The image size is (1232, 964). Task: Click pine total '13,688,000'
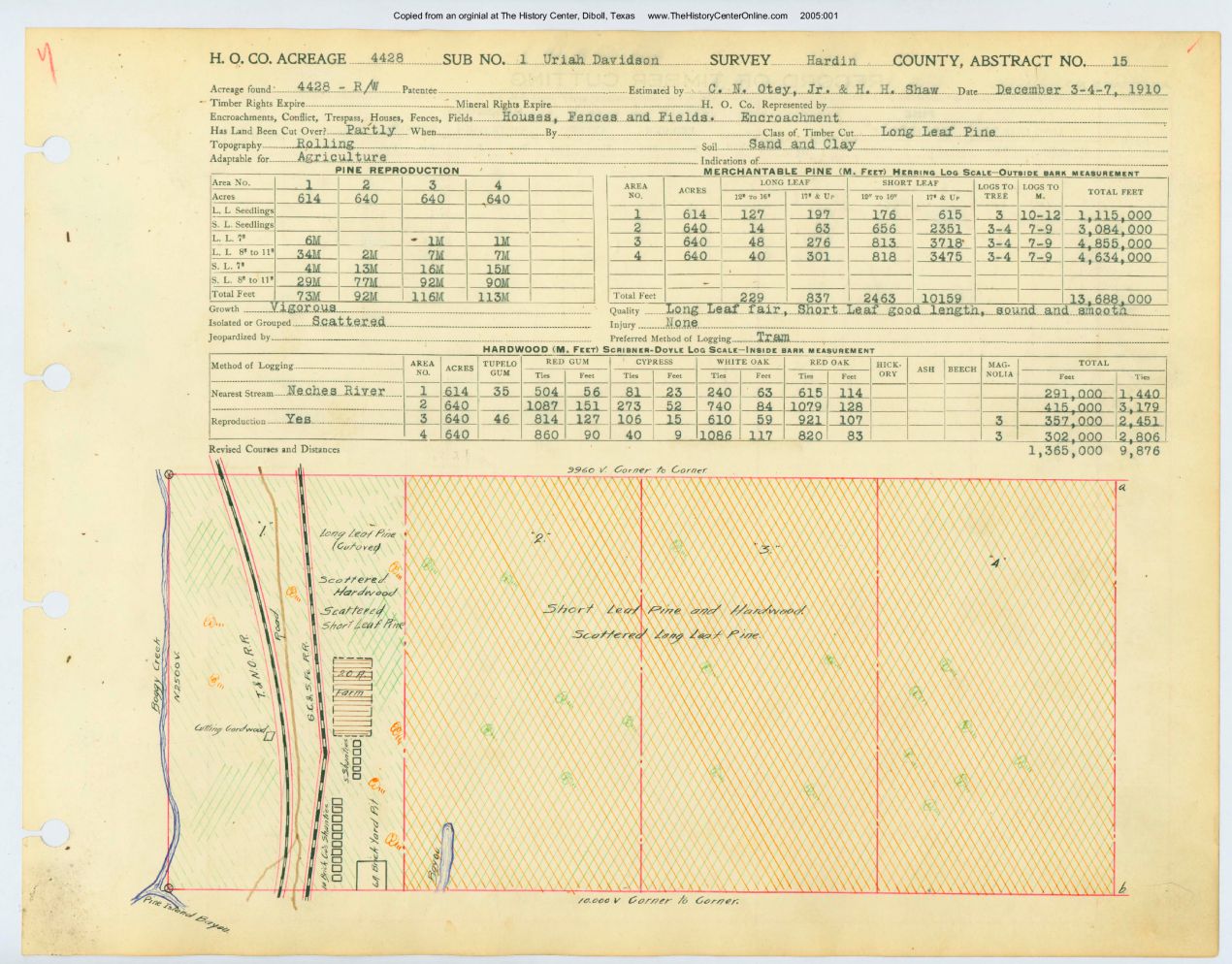[x=1110, y=300]
